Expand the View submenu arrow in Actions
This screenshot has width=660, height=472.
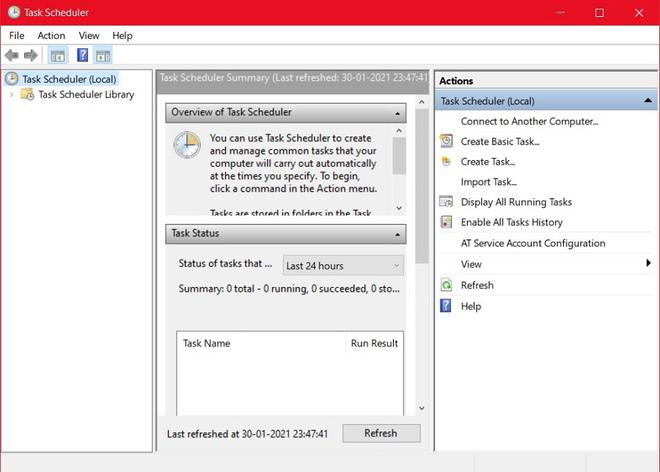pos(648,263)
